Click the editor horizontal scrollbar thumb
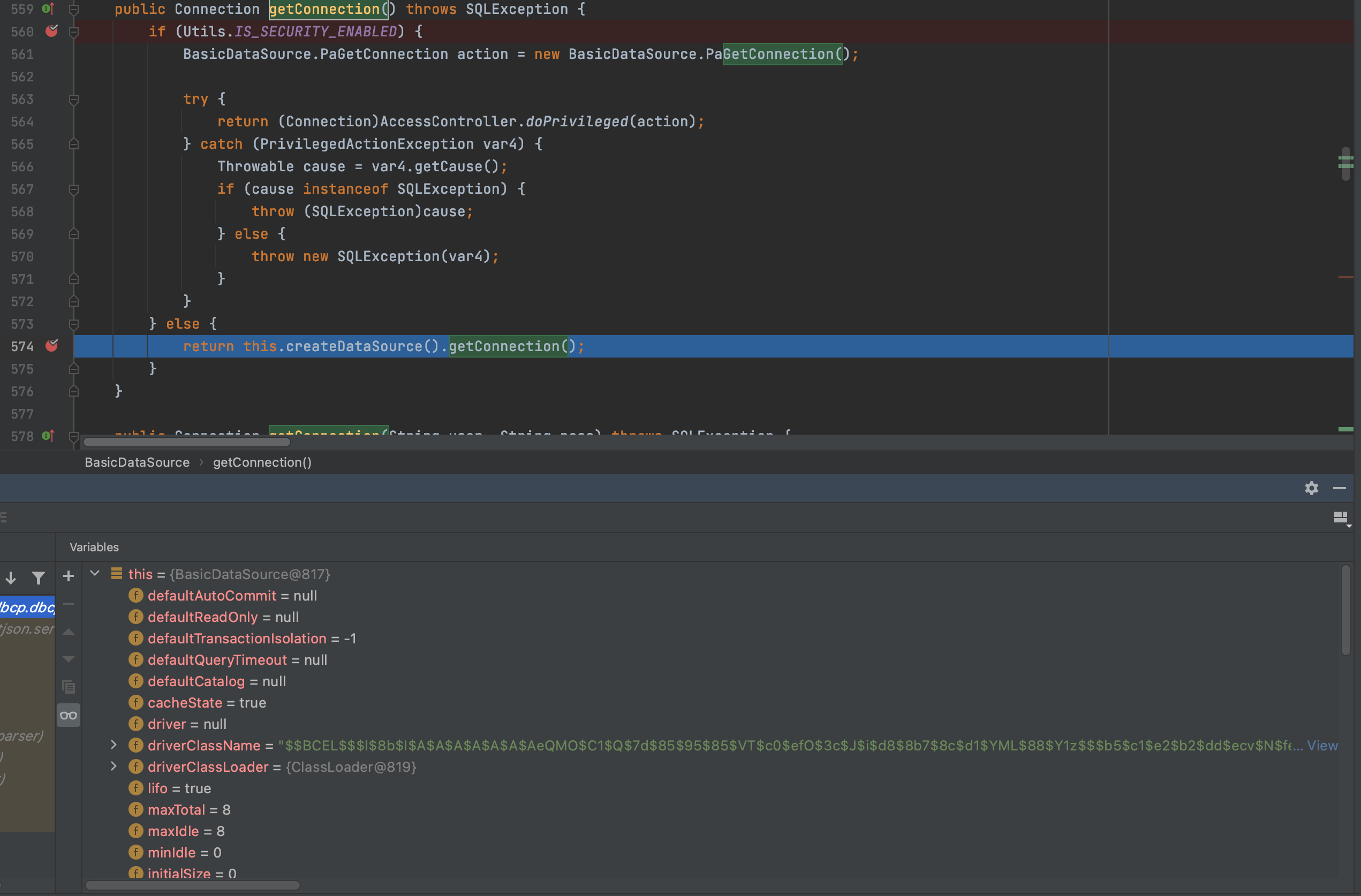This screenshot has width=1361, height=896. coord(187,442)
